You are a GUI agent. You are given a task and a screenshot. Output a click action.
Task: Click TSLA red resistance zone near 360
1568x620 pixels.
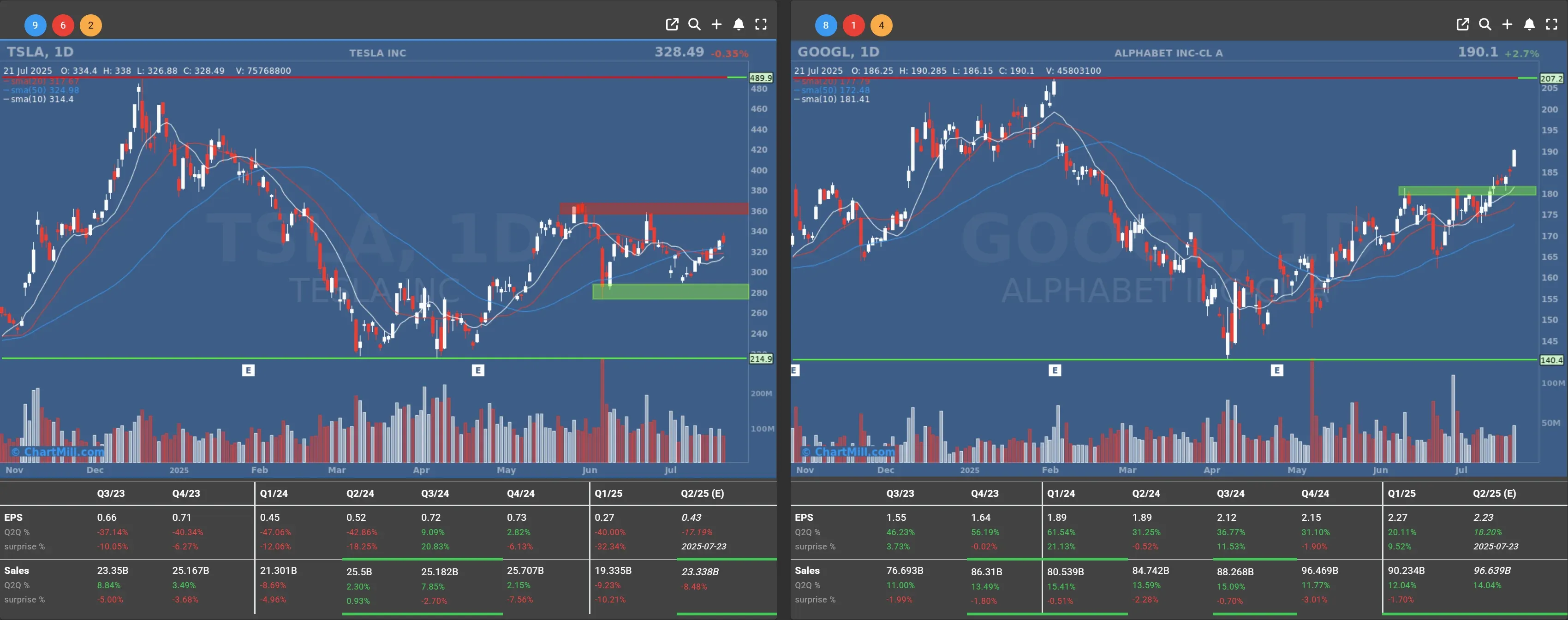[654, 209]
